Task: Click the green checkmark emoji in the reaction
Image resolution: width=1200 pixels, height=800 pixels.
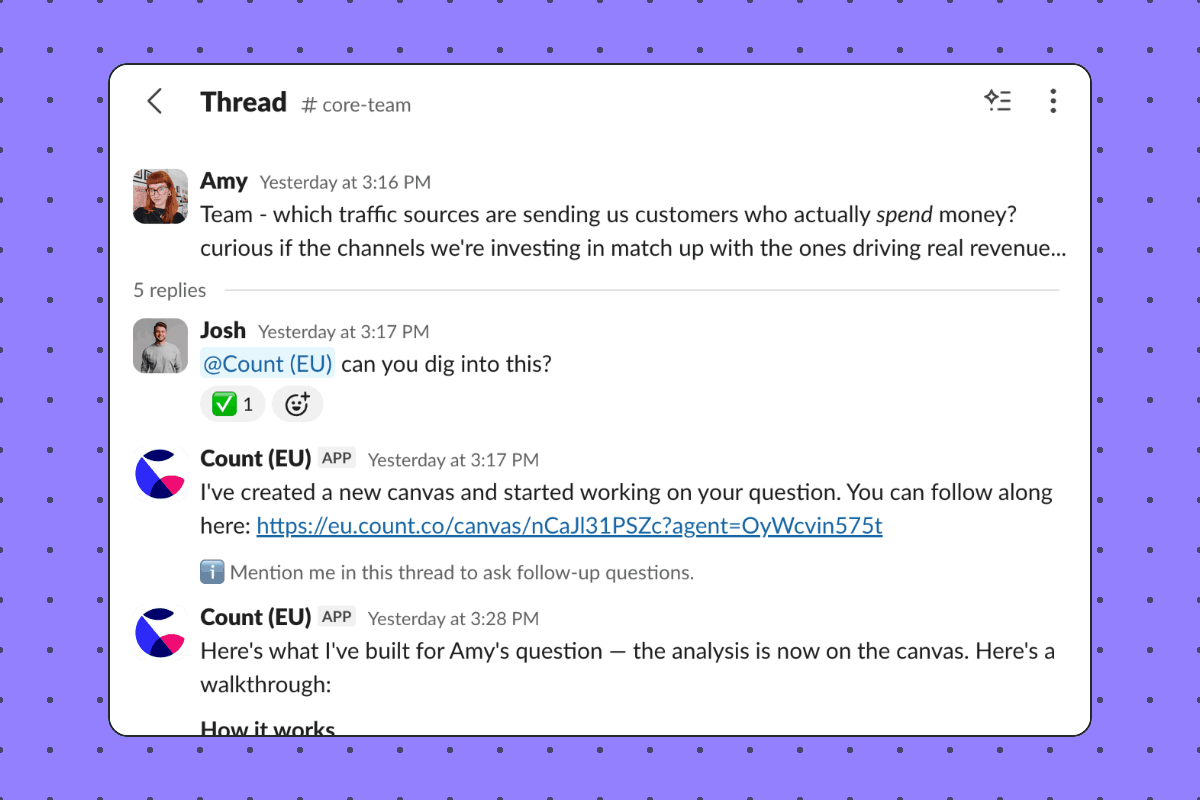Action: click(225, 403)
